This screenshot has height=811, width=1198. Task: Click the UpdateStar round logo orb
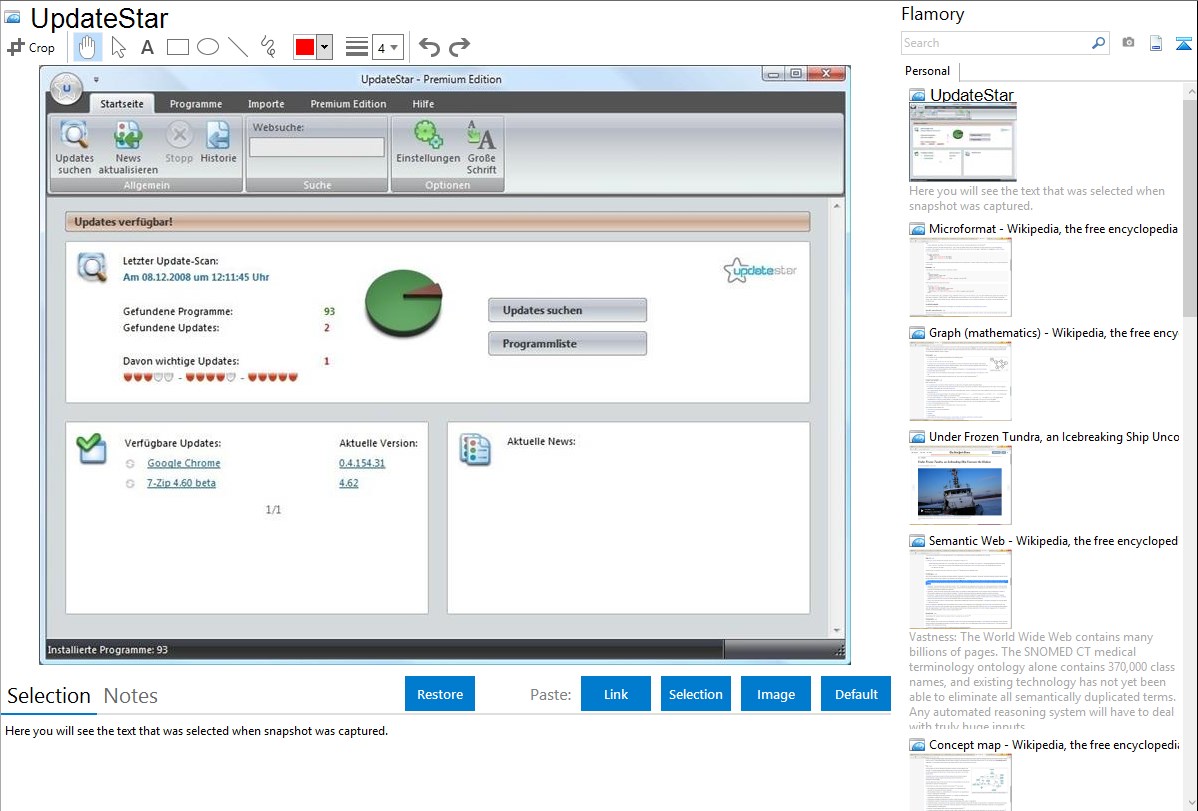pyautogui.click(x=66, y=88)
